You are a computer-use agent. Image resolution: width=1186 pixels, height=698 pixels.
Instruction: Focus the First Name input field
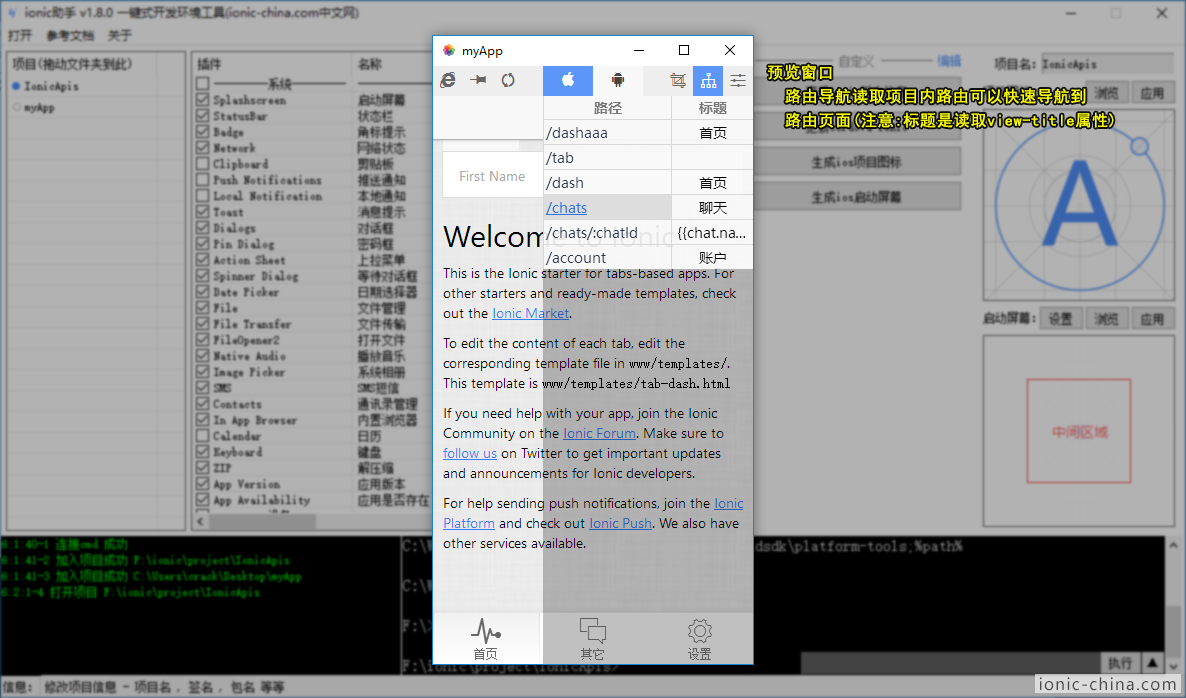click(x=492, y=175)
